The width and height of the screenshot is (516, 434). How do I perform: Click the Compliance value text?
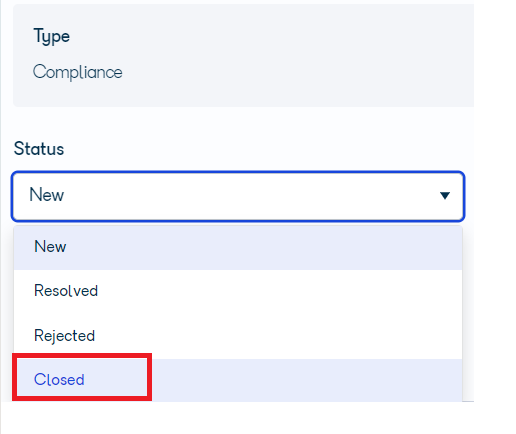click(78, 72)
